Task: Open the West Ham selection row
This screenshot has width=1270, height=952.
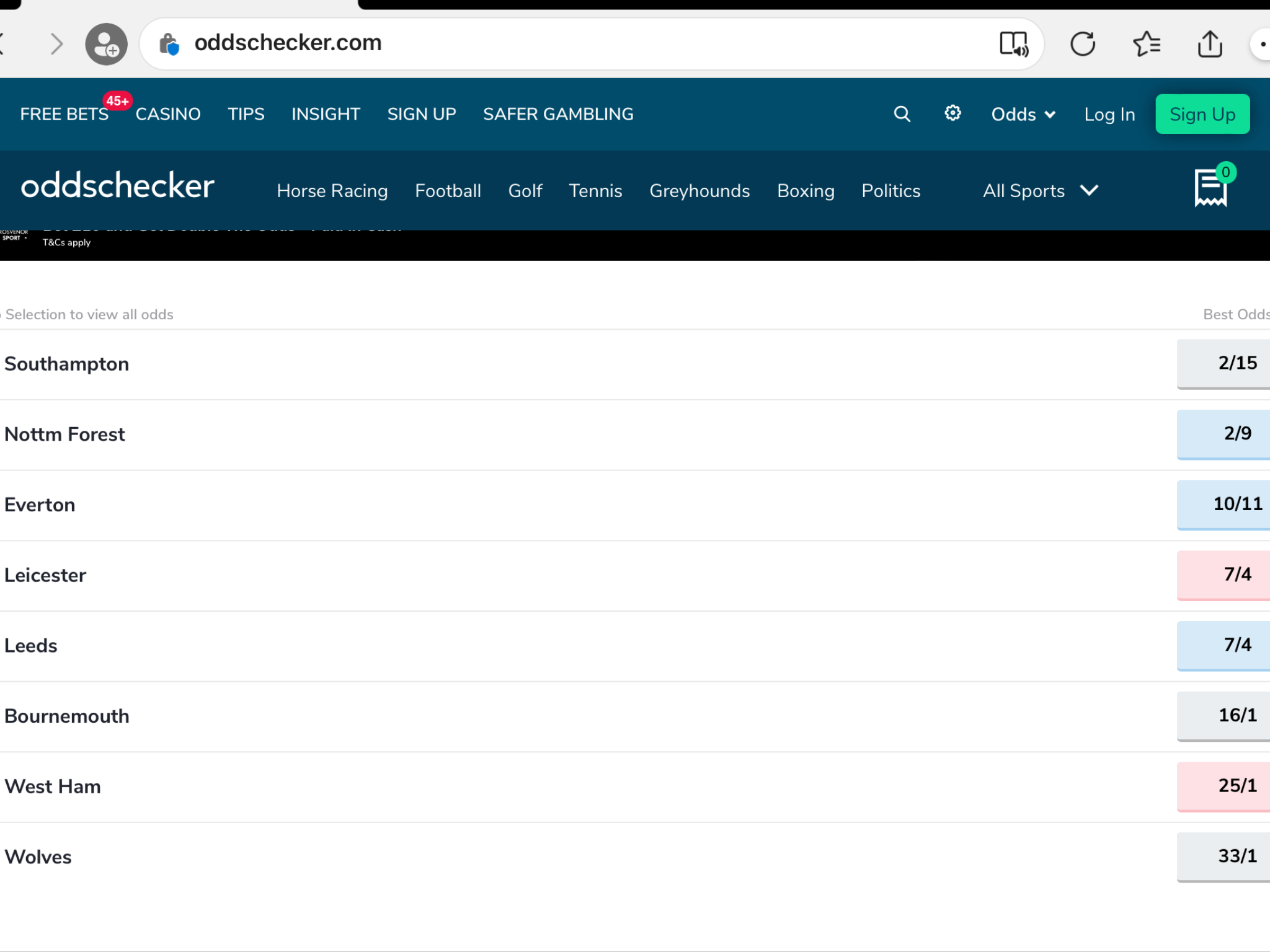Action: click(x=635, y=787)
